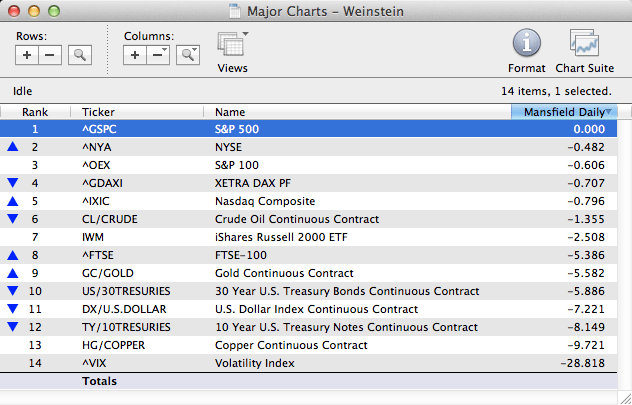
Task: Open the Format info icon
Action: 527,44
